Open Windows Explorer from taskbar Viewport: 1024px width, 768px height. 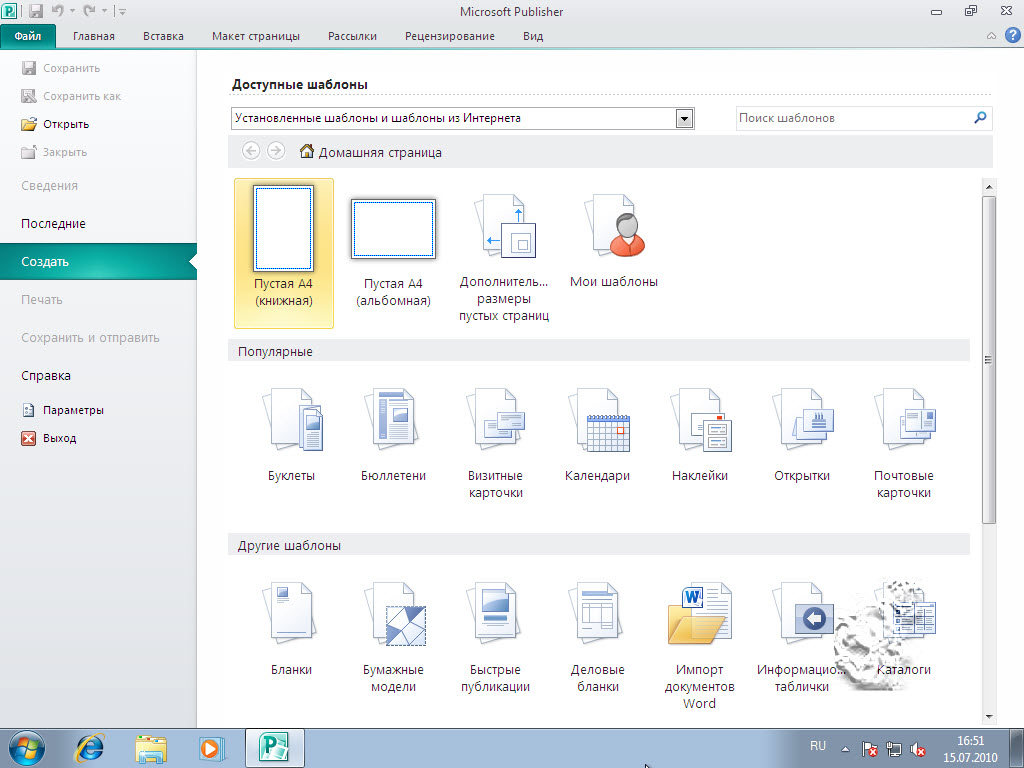151,748
